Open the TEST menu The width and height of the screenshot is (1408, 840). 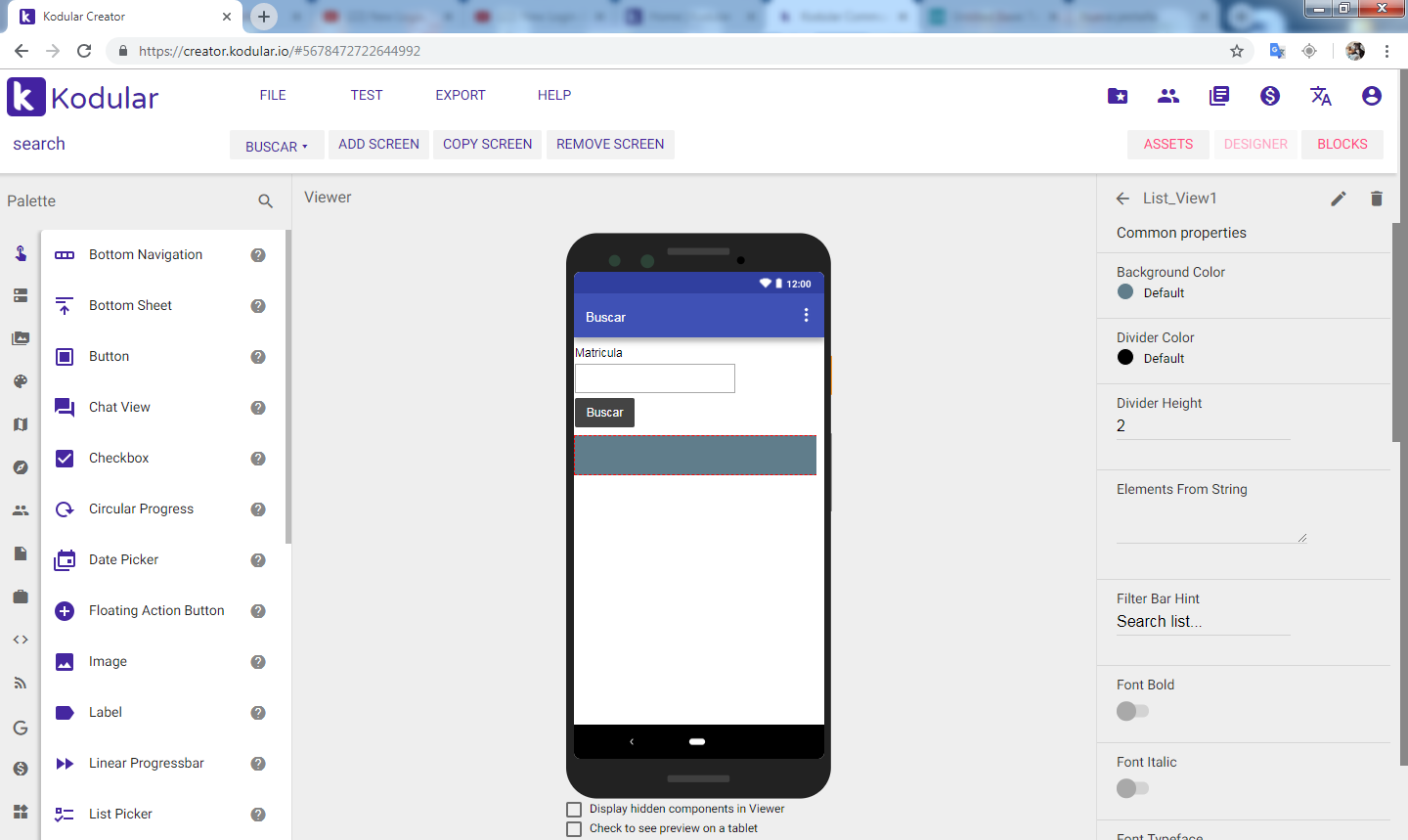click(x=367, y=95)
